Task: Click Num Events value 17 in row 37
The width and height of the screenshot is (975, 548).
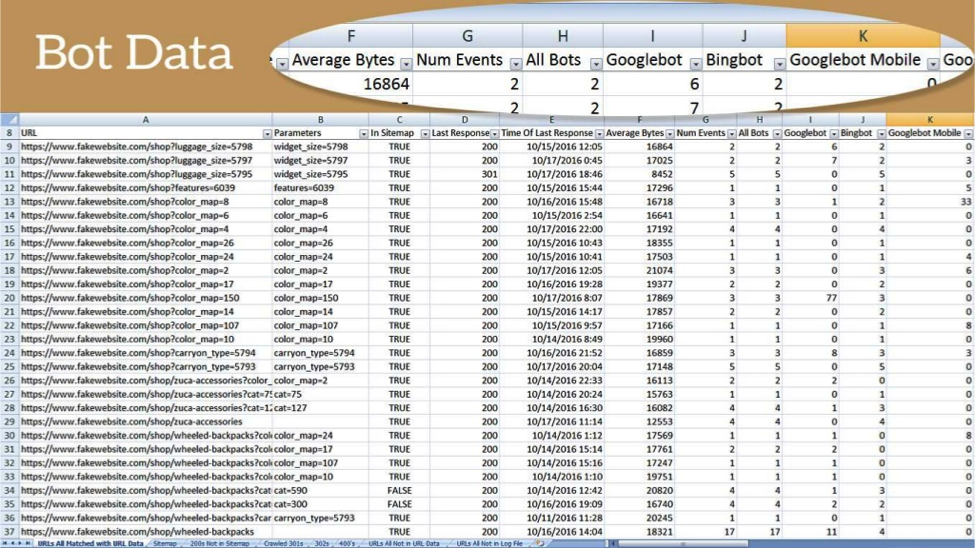Action: 706,532
